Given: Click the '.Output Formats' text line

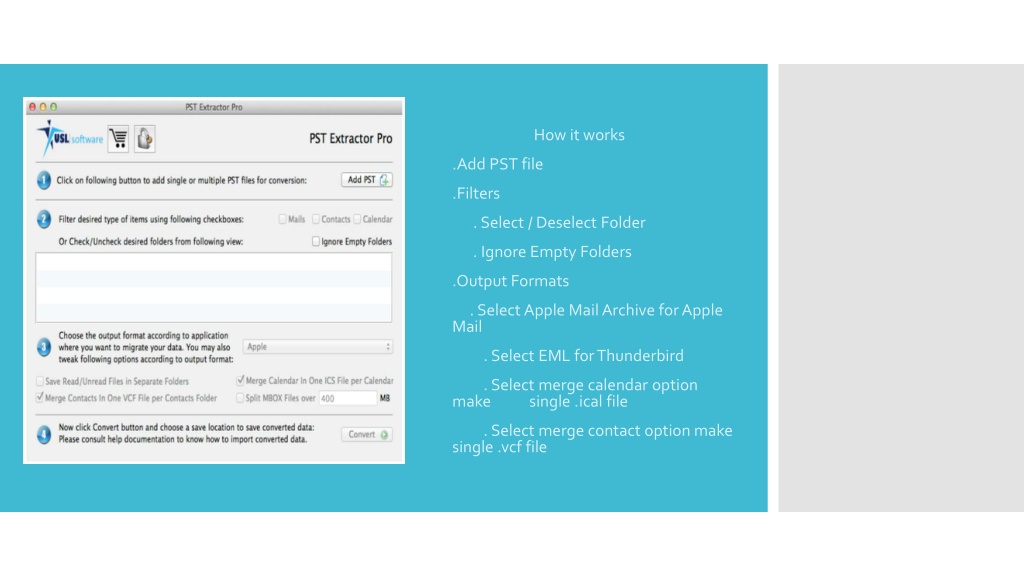Looking at the screenshot, I should 511,281.
